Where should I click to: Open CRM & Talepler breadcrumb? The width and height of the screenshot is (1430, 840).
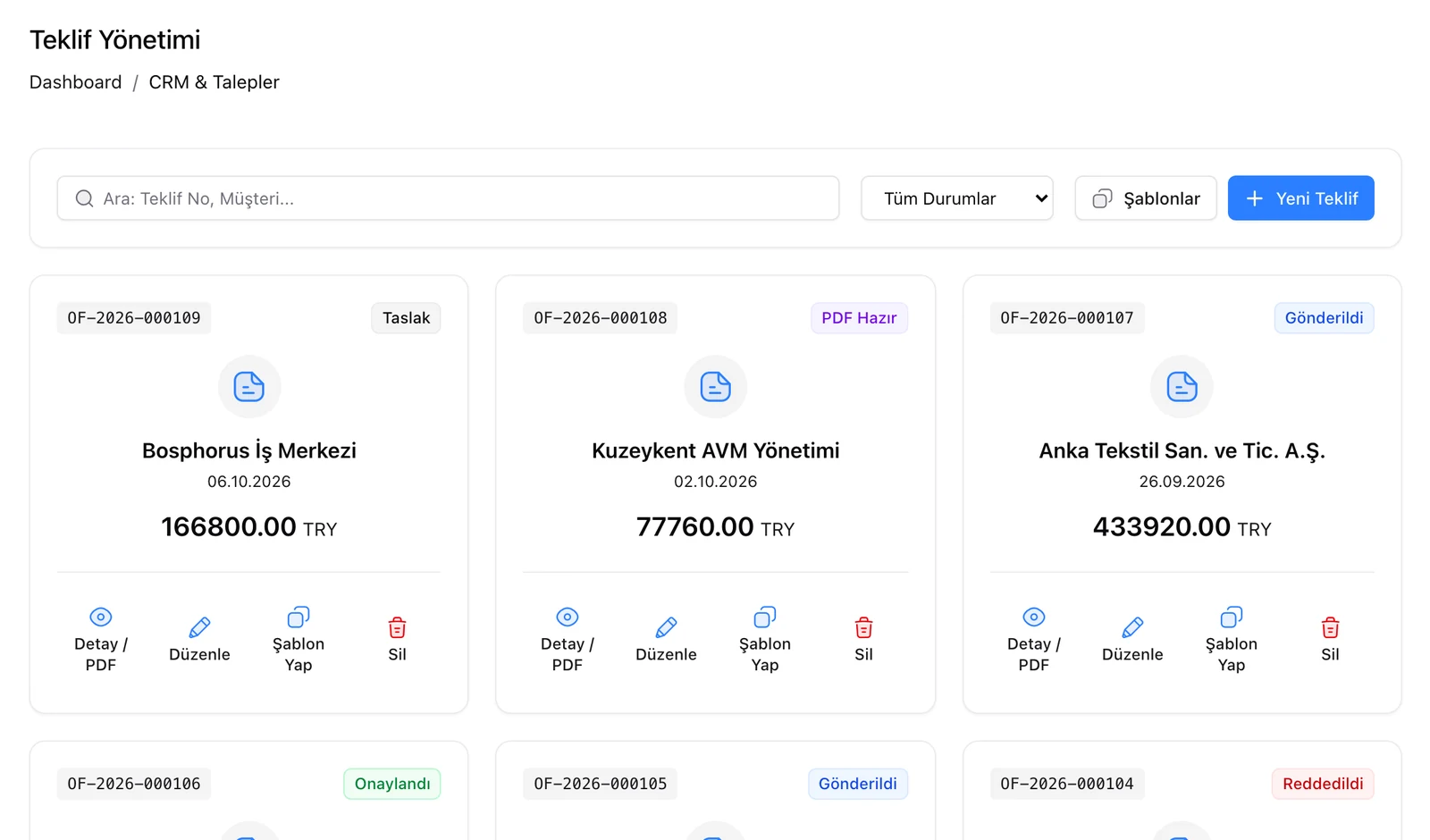tap(214, 82)
